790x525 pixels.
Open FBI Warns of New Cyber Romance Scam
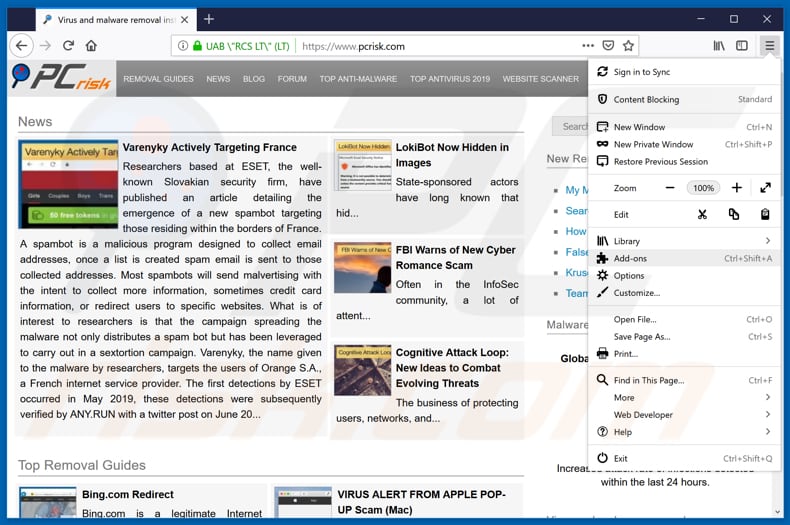(455, 257)
